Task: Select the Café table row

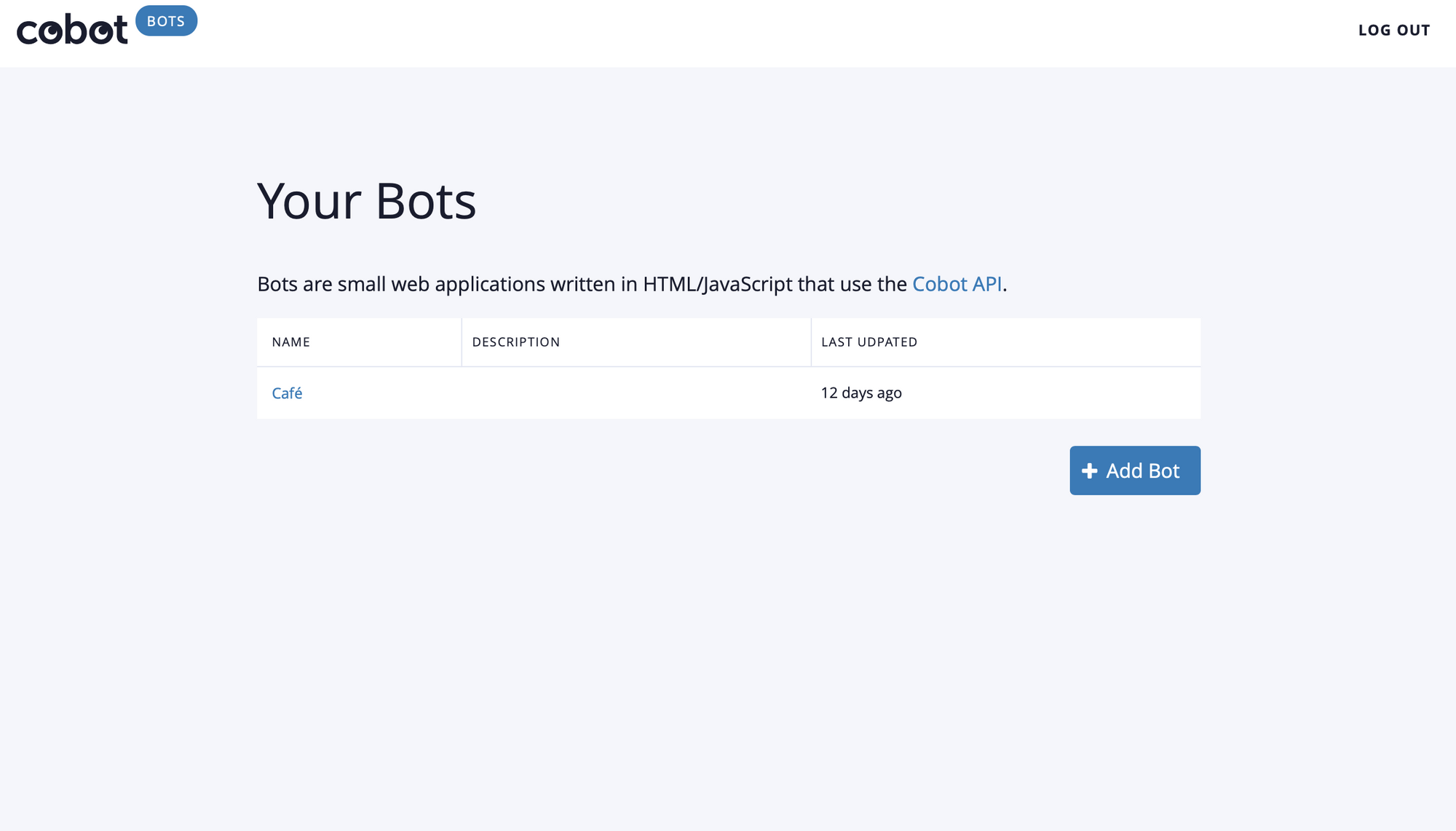Action: [728, 393]
